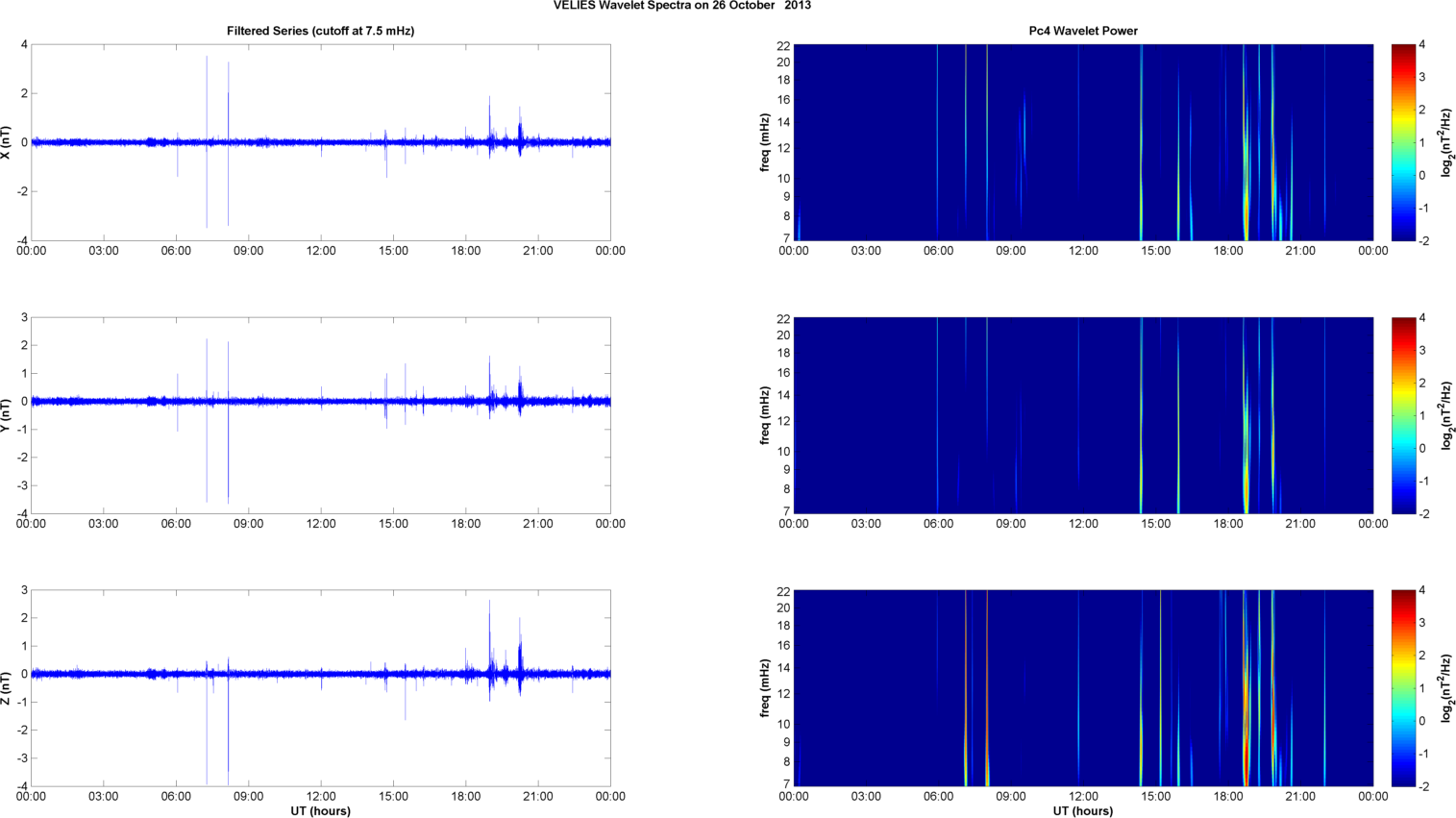Select the Filtered Series column title
The height and width of the screenshot is (818, 1456).
coord(320,31)
